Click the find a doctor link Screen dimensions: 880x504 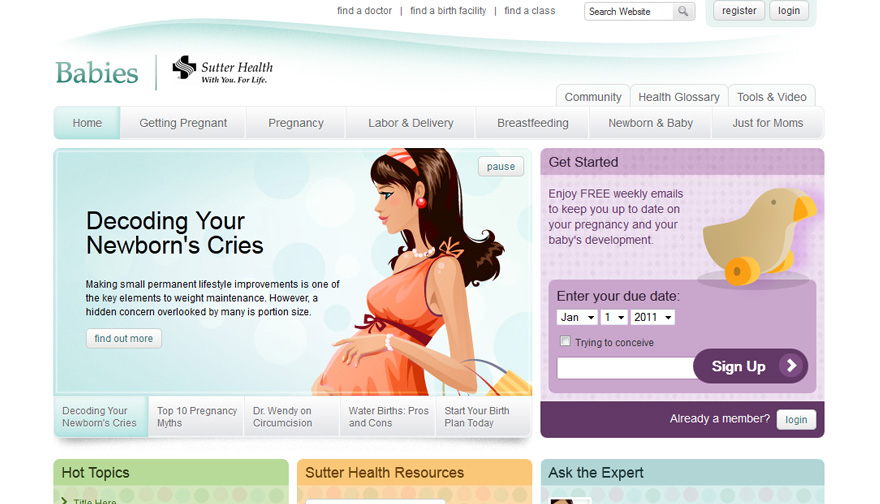coord(364,11)
